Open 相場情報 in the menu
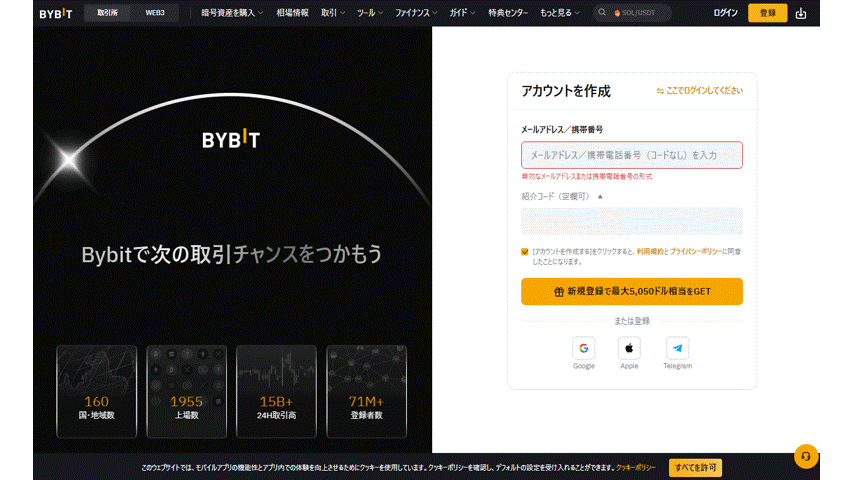Viewport: 853px width, 480px height. click(292, 13)
